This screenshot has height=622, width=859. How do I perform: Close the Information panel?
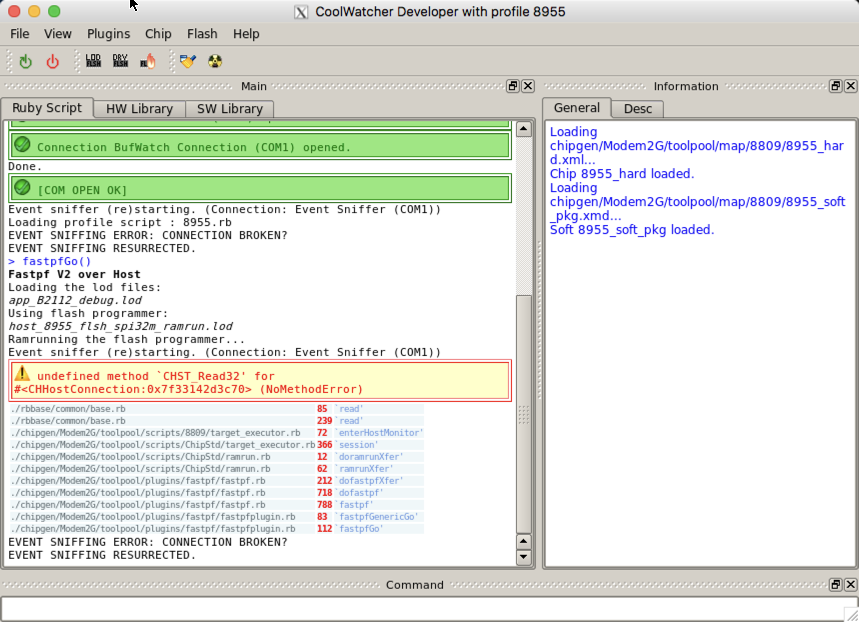pyautogui.click(x=851, y=86)
